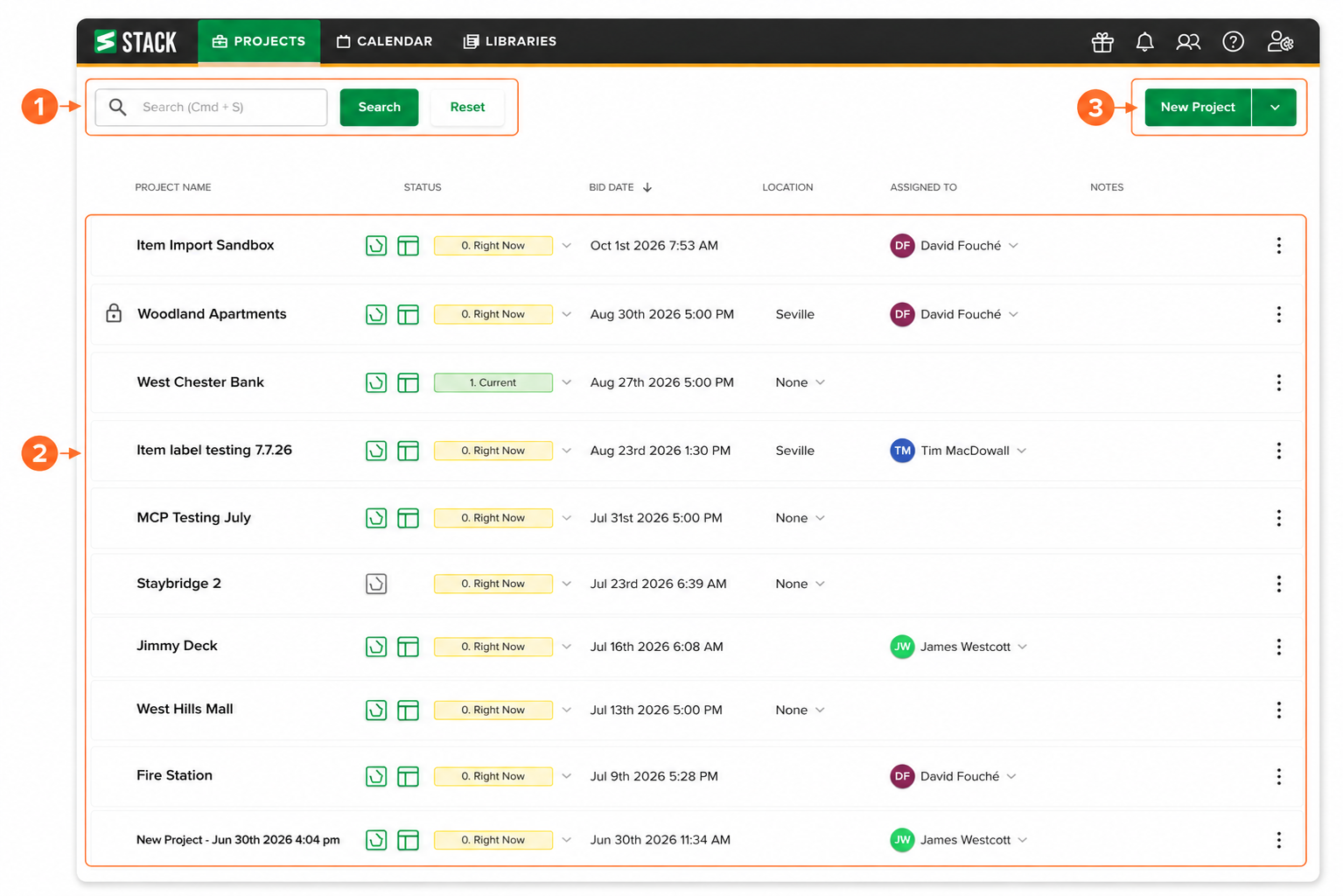Open estimate table icon for West Hills Mall
Screen dimensions: 1343x896
coord(408,710)
